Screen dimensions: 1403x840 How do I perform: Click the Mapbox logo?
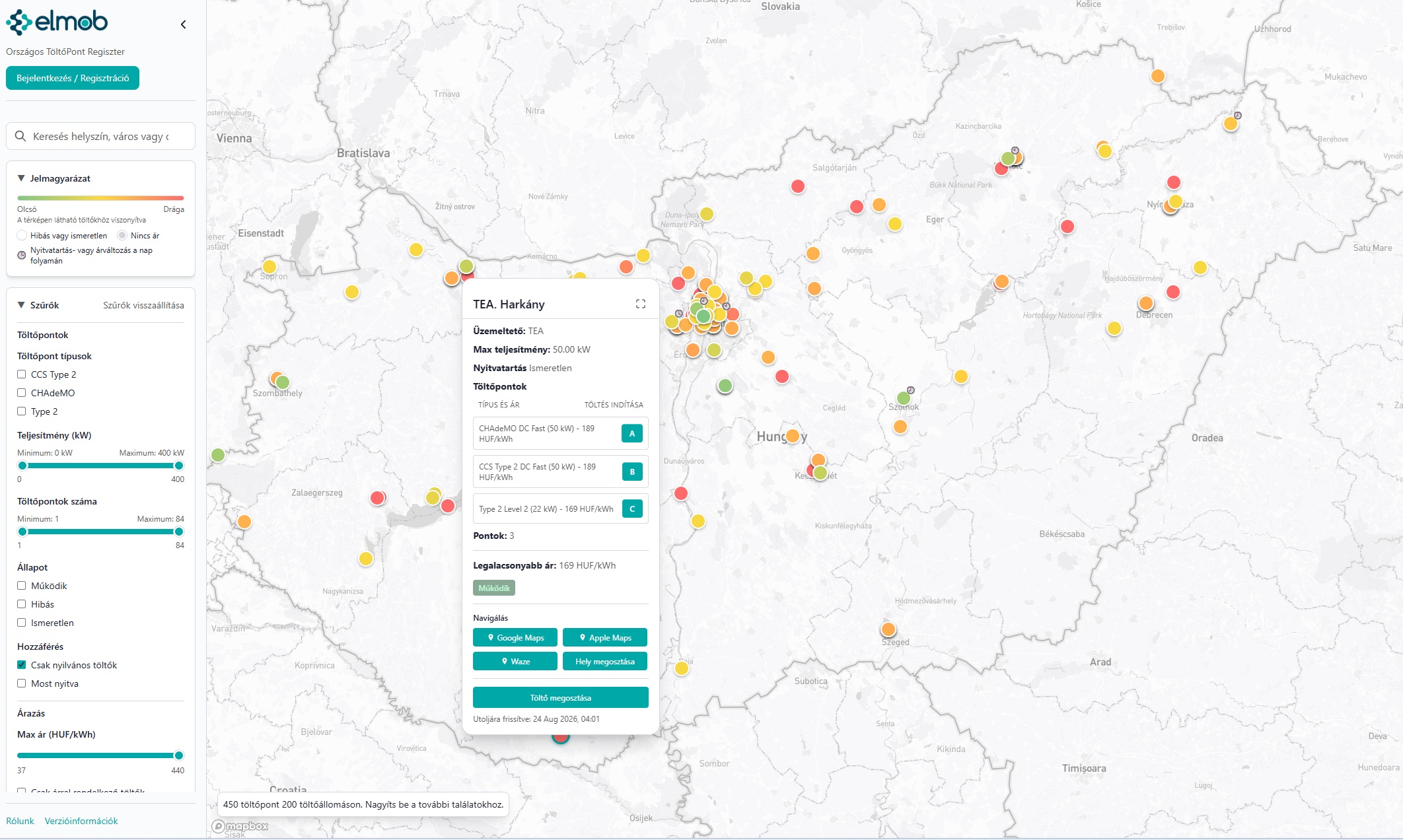[x=240, y=826]
